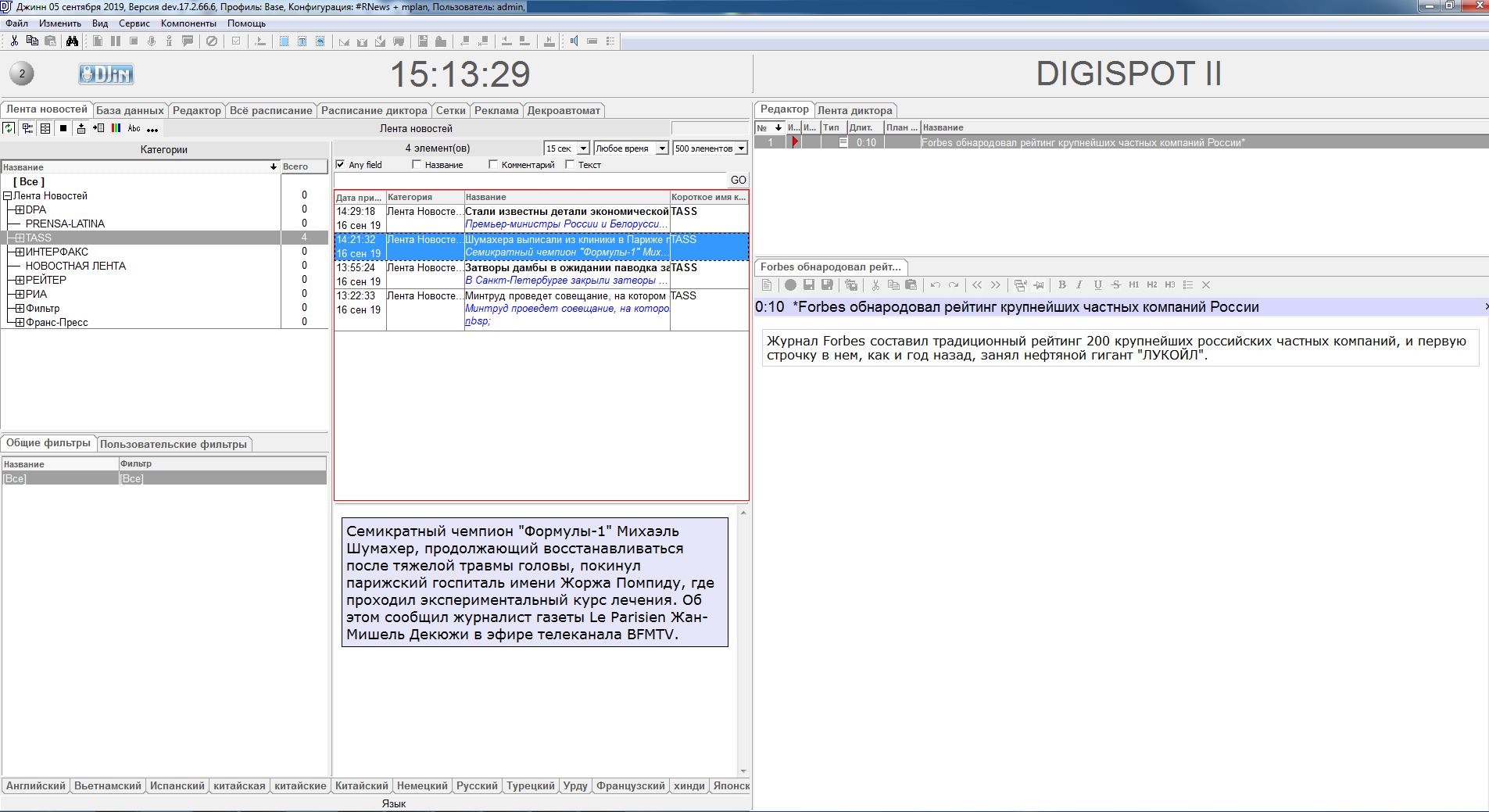Viewport: 1489px width, 812px height.
Task: Toggle the Any field checkbox
Action: point(340,164)
